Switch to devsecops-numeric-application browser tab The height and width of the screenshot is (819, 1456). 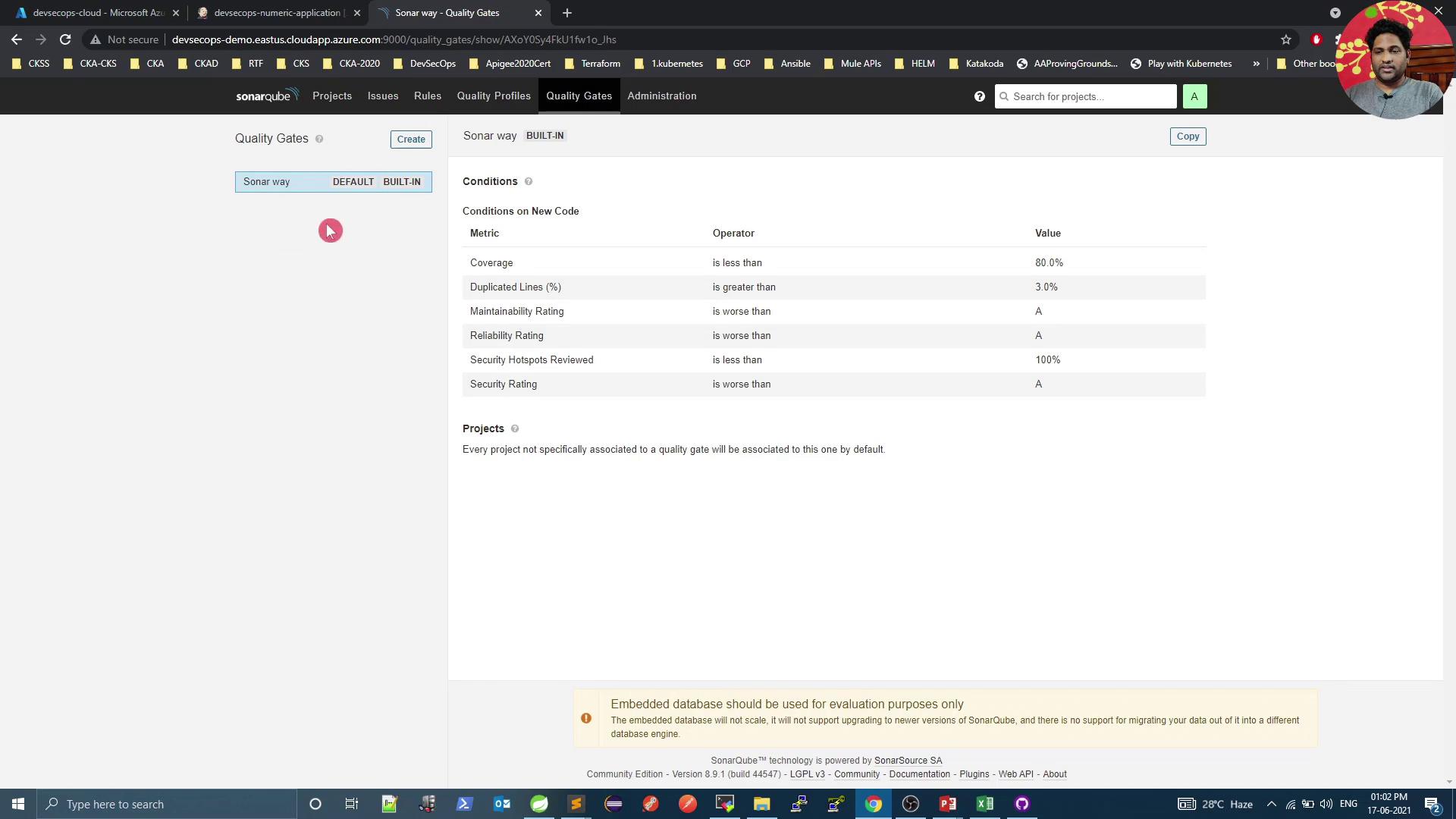(276, 13)
